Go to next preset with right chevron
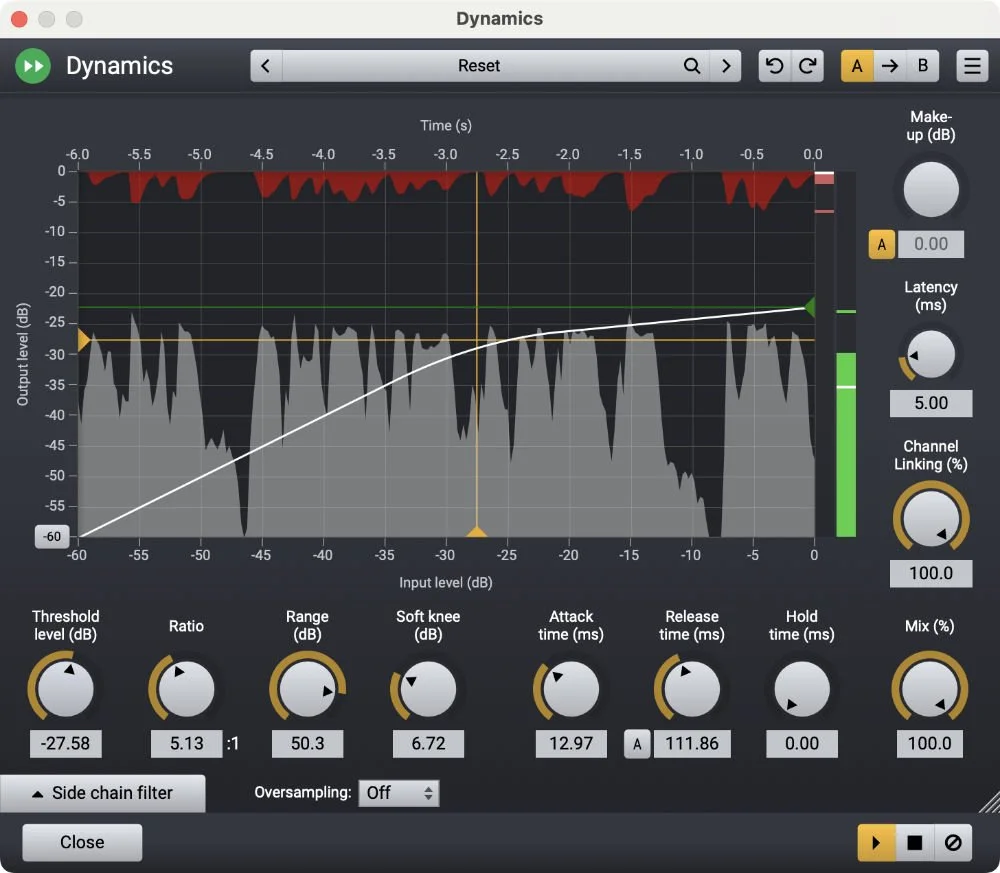 [727, 65]
